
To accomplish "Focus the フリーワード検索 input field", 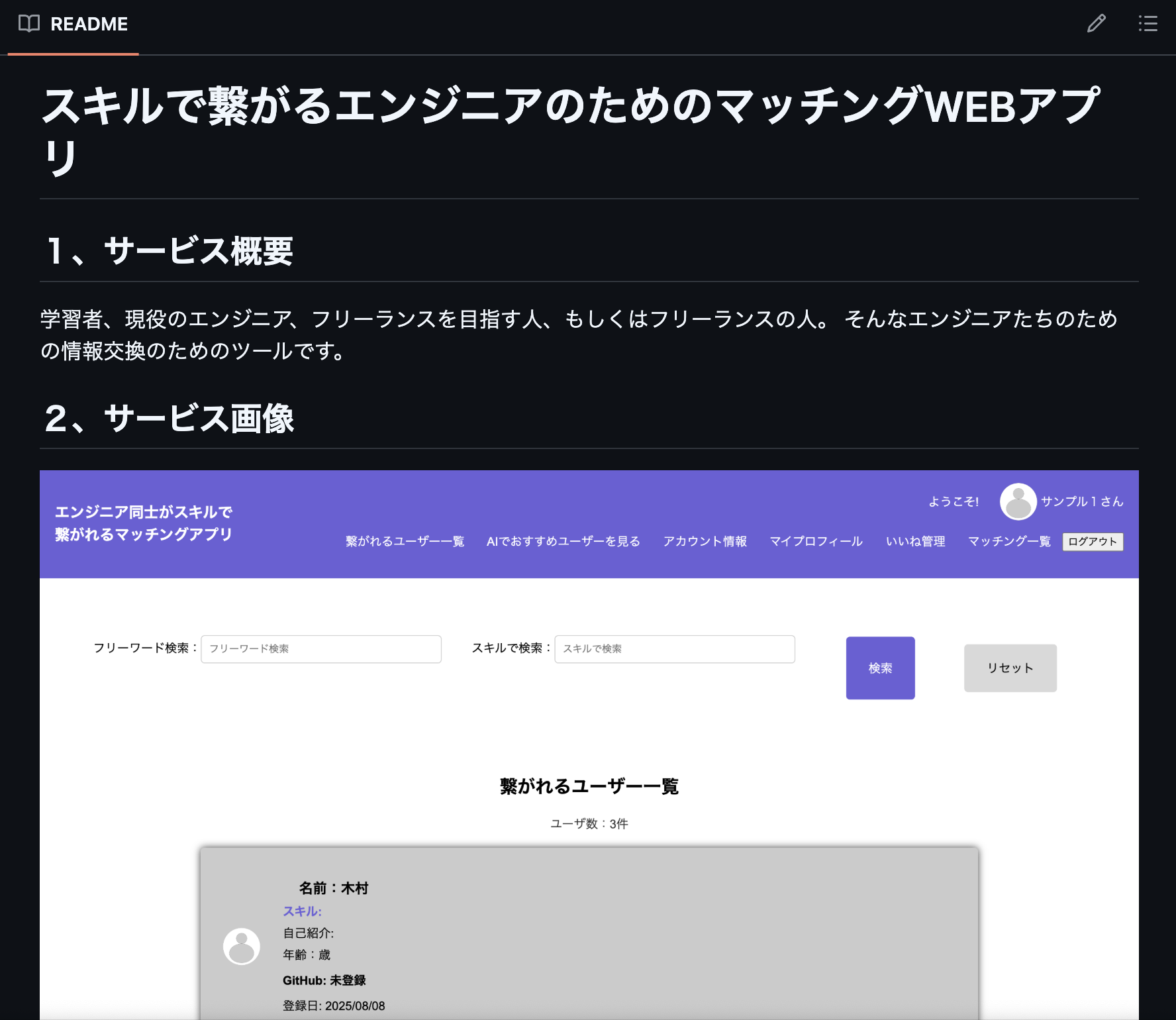I will pos(321,649).
